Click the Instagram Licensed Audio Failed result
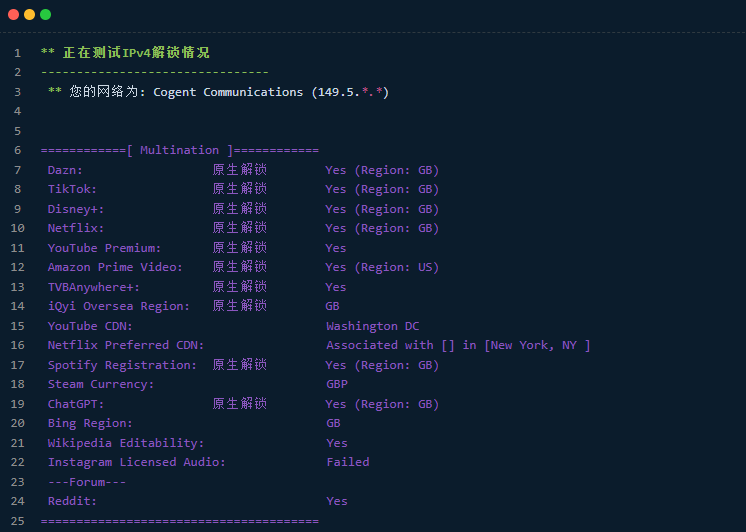 click(x=347, y=462)
